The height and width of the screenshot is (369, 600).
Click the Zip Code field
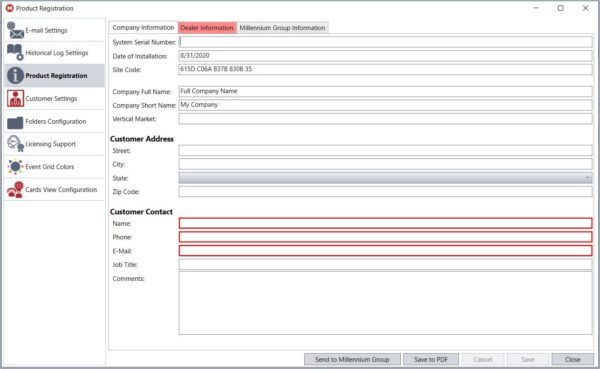point(385,191)
